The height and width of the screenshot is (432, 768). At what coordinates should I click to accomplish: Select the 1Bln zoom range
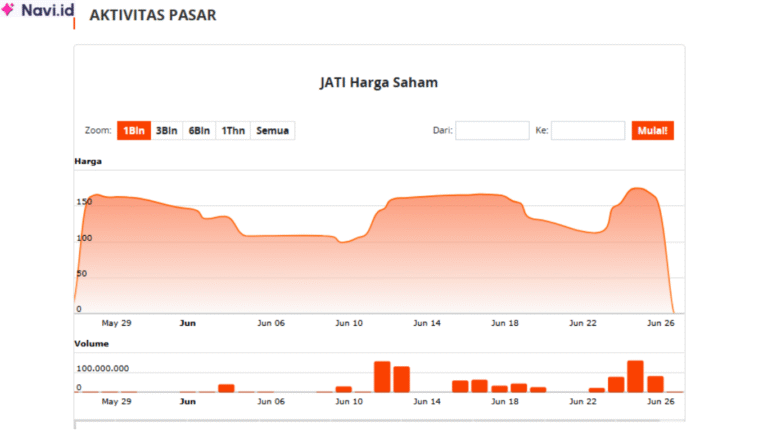click(134, 131)
